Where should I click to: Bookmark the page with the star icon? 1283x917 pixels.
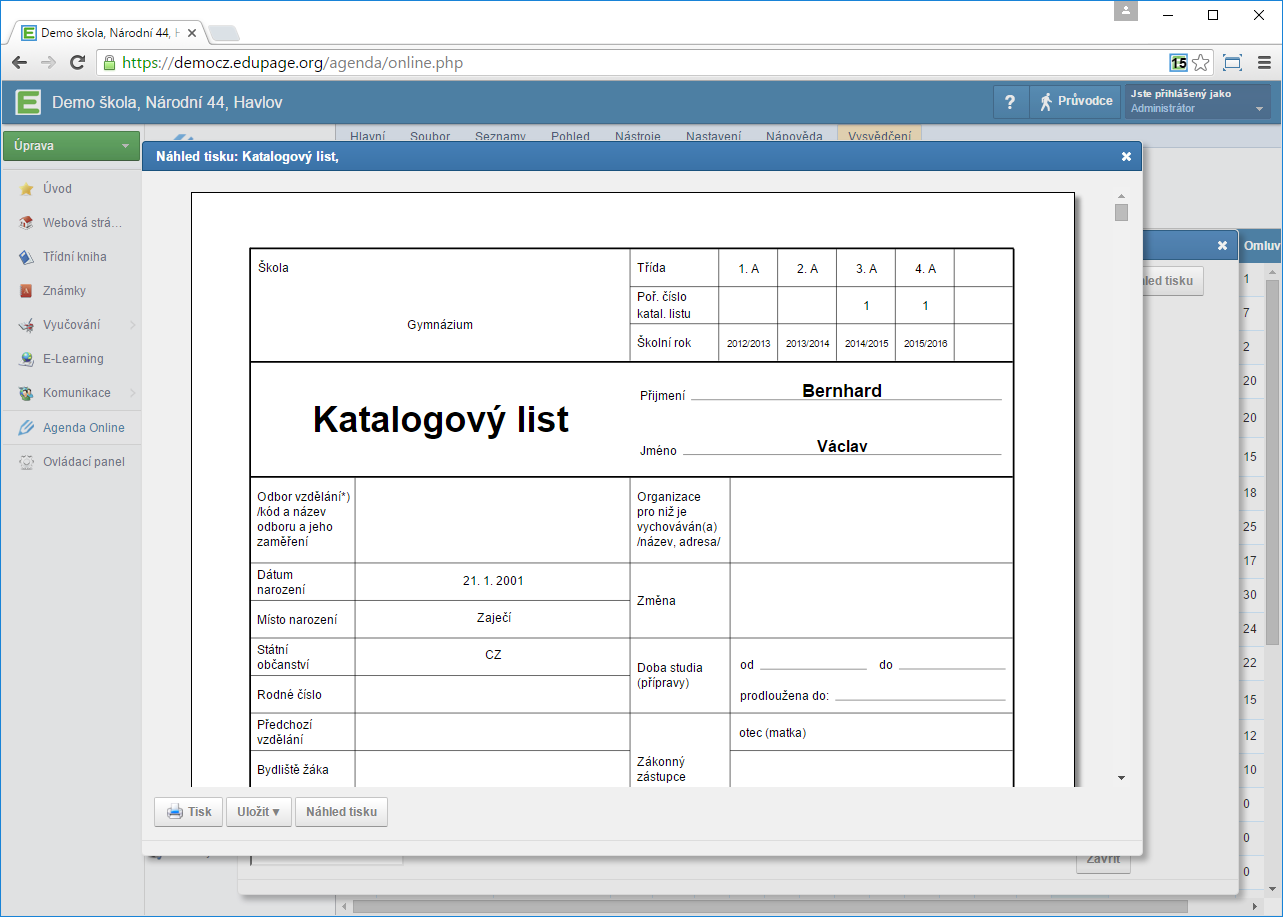click(x=1200, y=63)
